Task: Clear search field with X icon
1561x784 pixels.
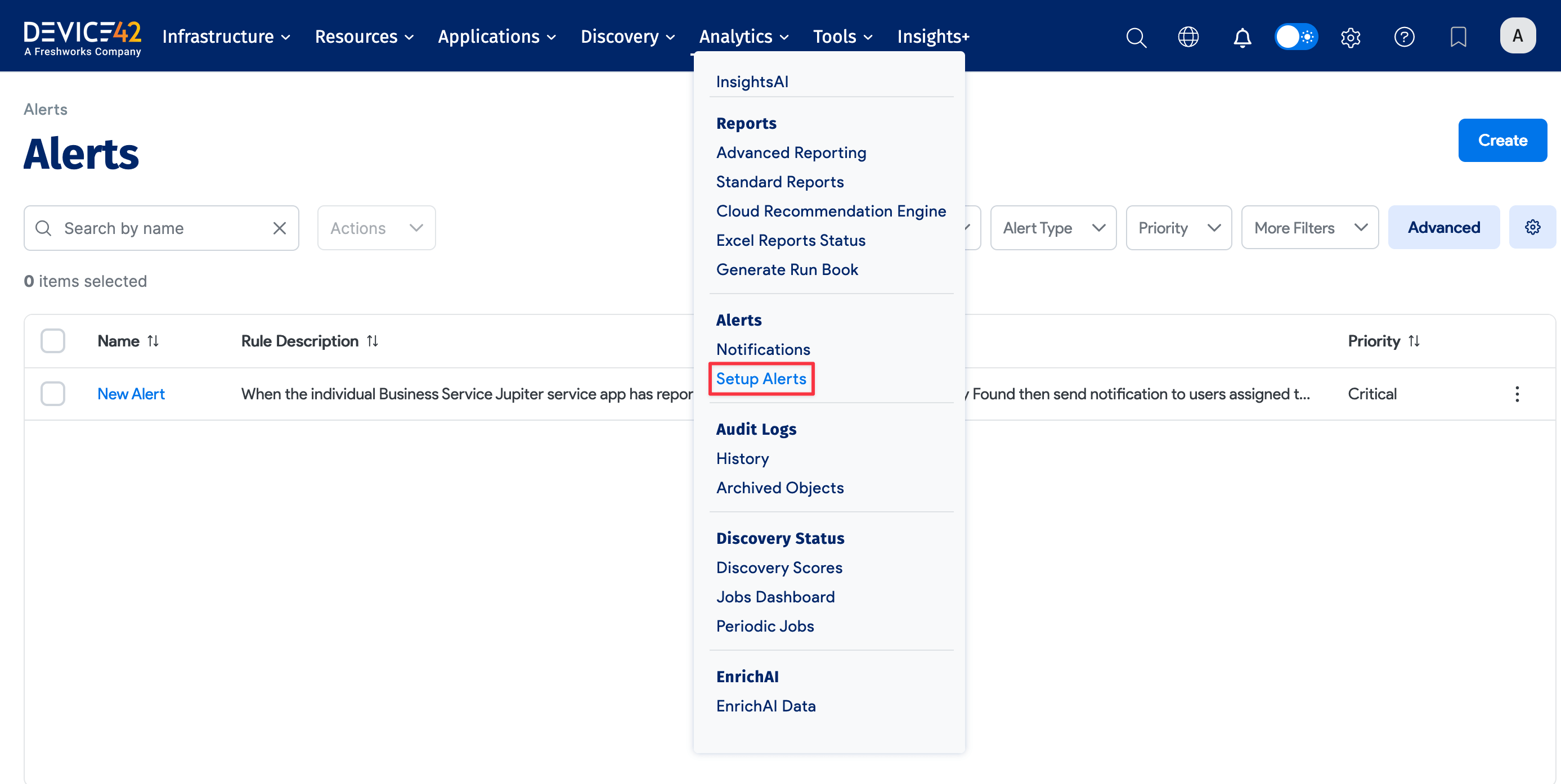Action: (279, 228)
